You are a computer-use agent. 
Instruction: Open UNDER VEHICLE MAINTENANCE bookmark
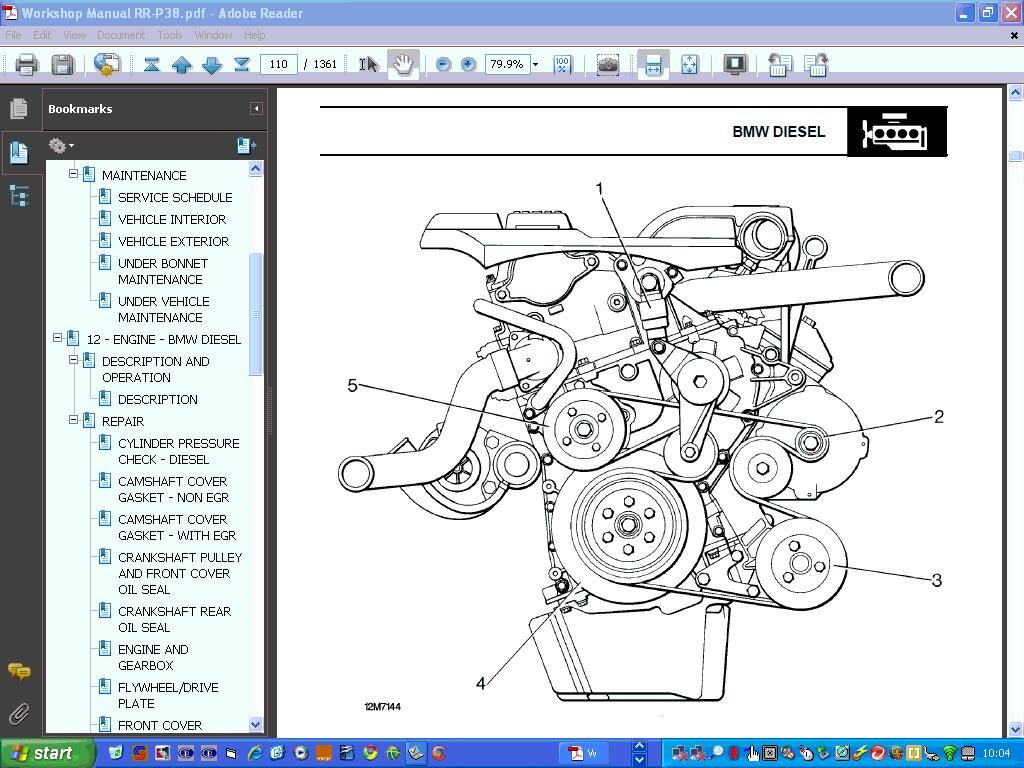coord(163,310)
